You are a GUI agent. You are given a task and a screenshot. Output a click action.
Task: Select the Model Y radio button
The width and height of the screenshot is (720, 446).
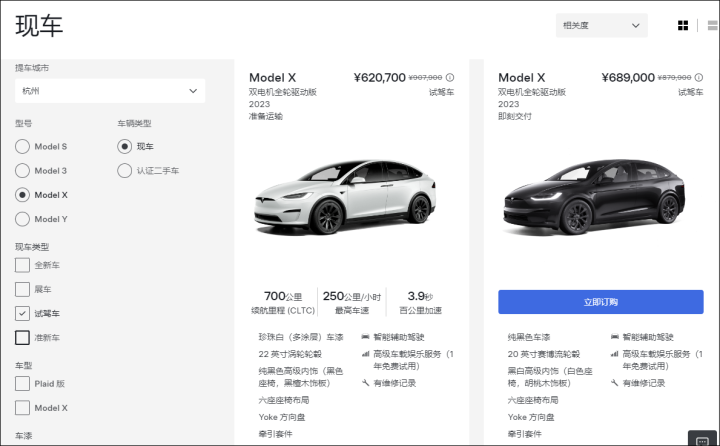pyautogui.click(x=22, y=219)
